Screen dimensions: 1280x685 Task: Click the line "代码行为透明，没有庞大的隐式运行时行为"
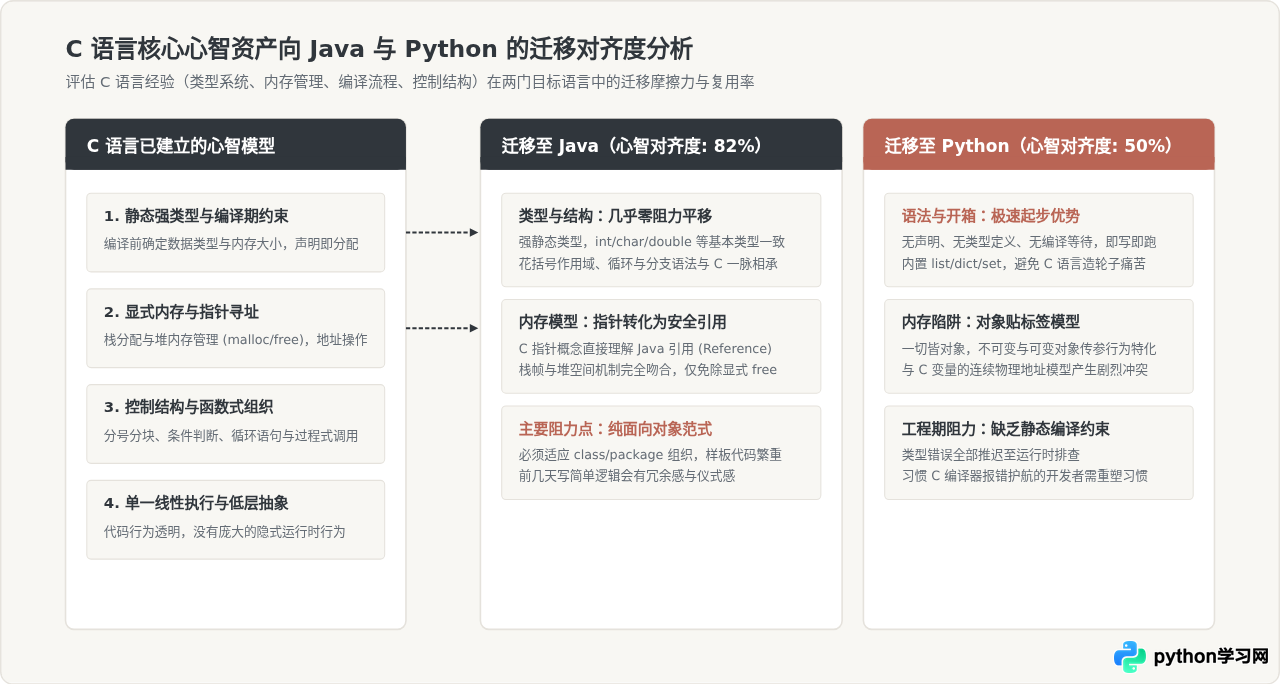click(224, 532)
